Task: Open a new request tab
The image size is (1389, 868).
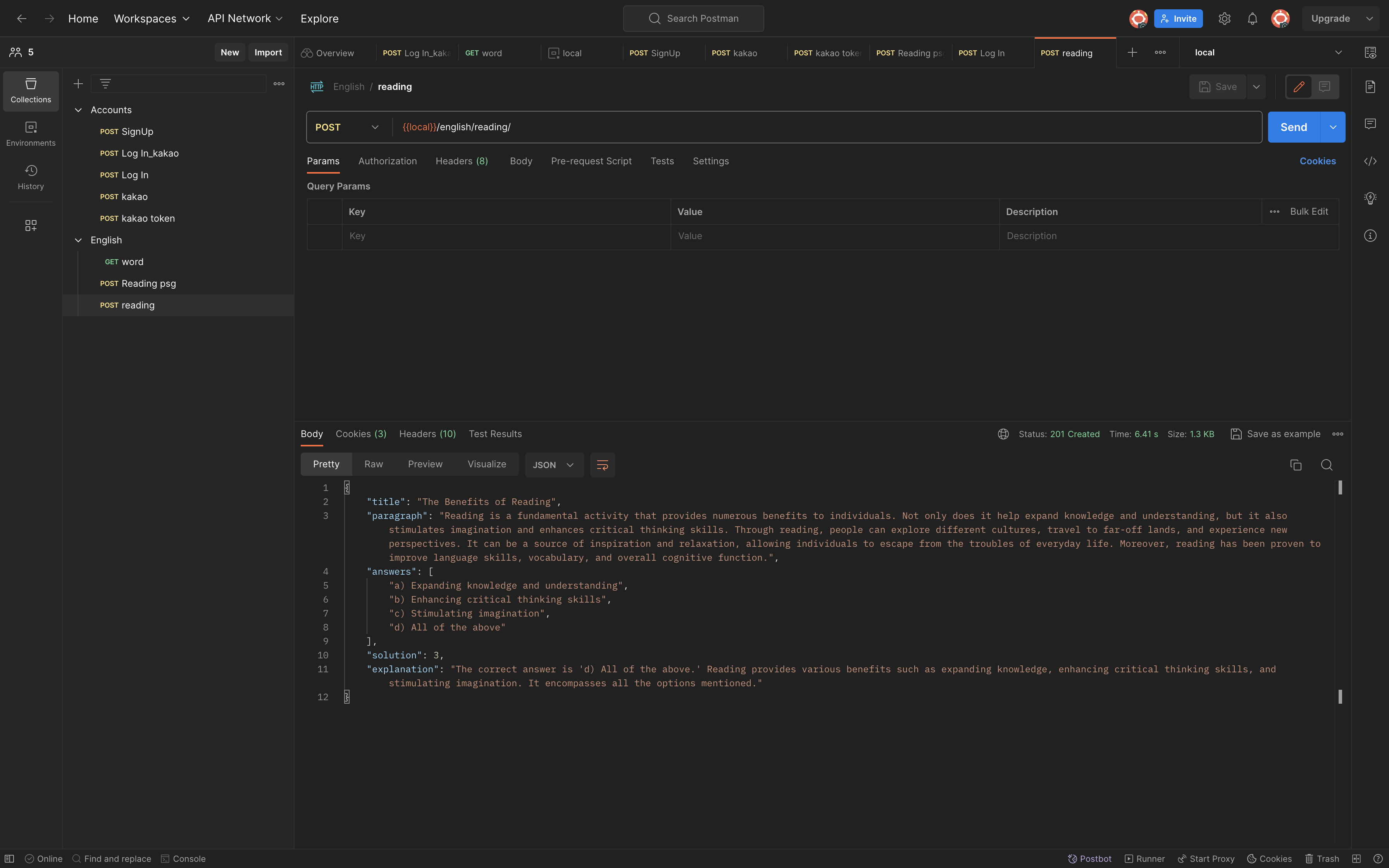Action: tap(1132, 52)
